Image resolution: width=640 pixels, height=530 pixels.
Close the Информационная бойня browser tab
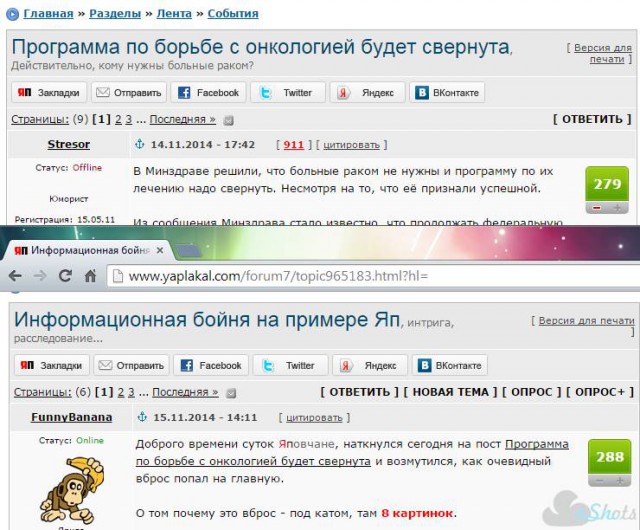160,250
